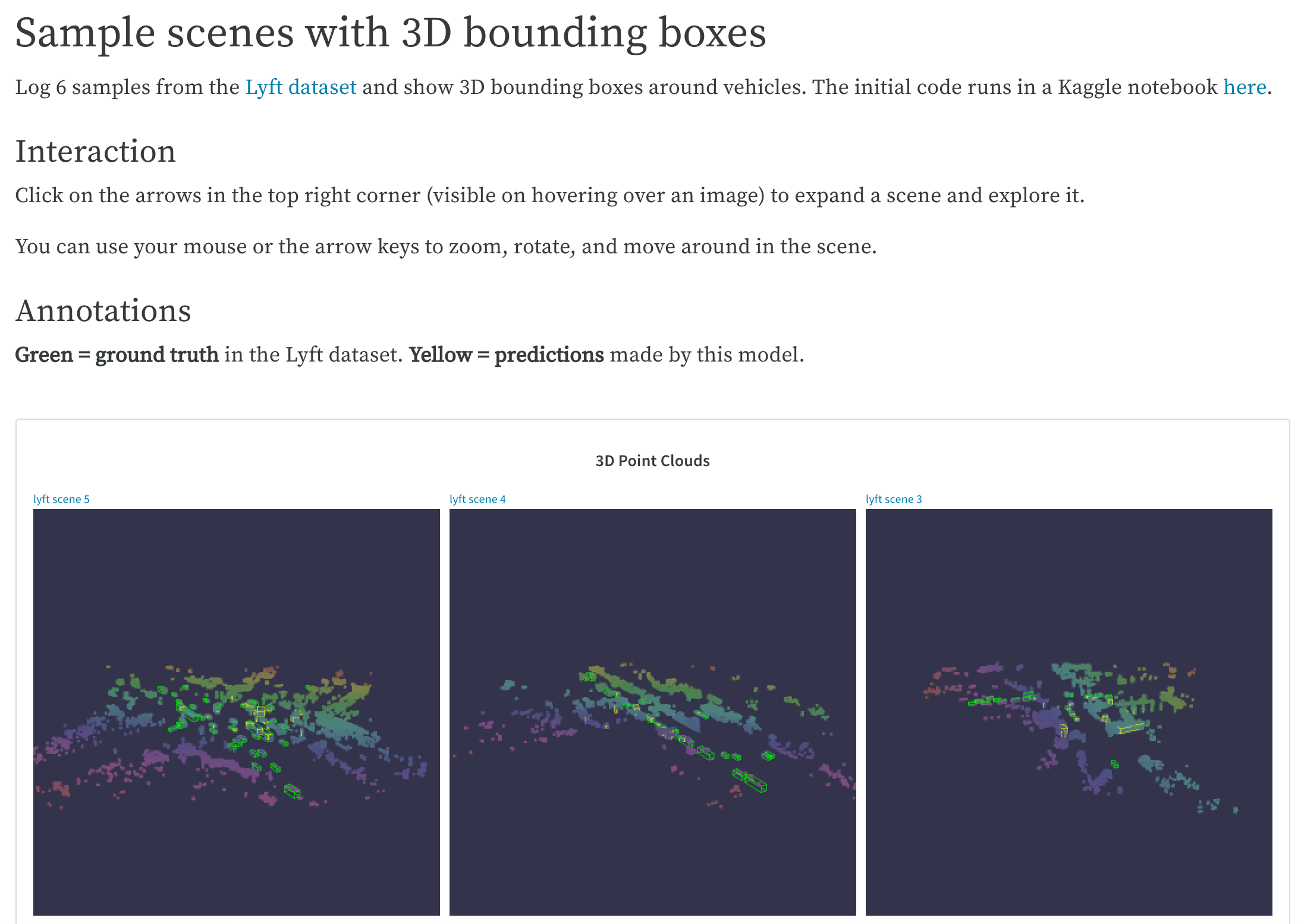Click the Interaction section heading
The image size is (1301, 924).
coord(95,151)
